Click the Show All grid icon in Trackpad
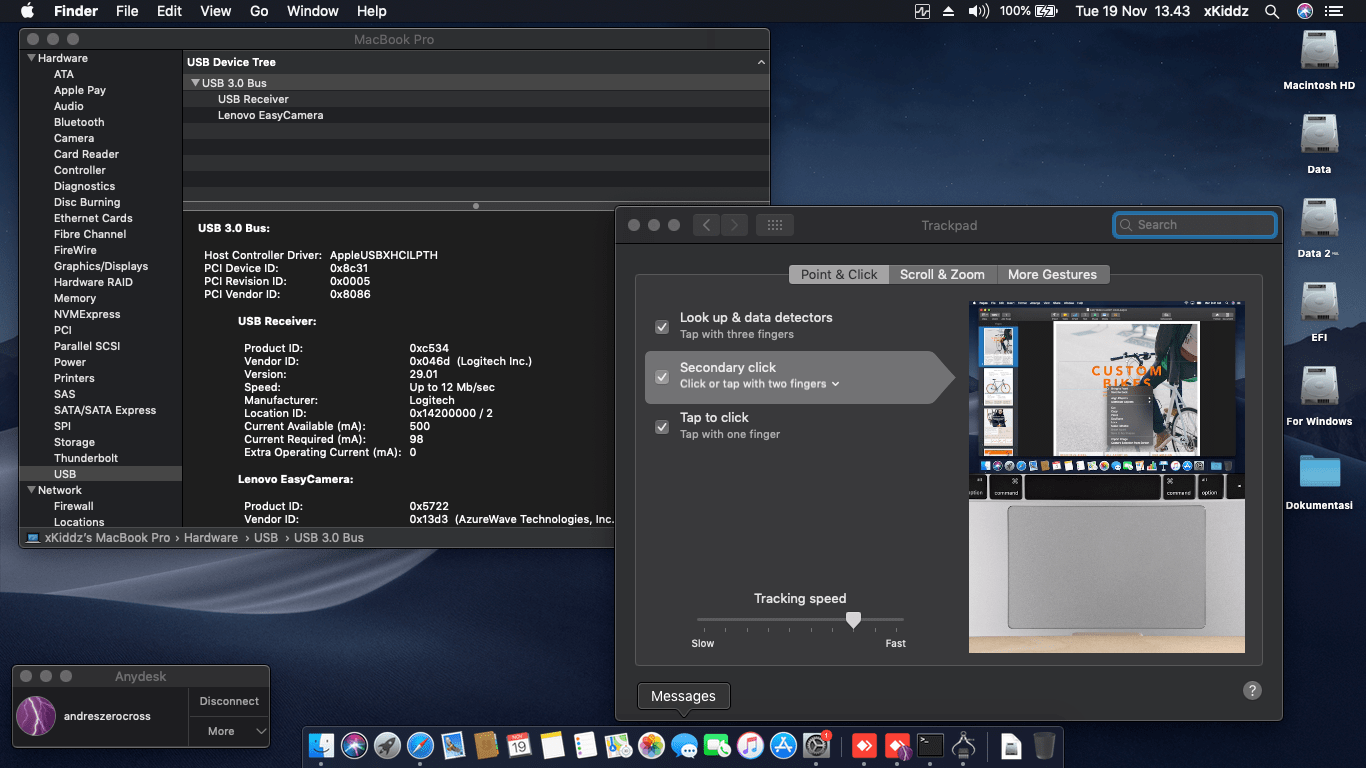The image size is (1366, 768). [x=774, y=225]
